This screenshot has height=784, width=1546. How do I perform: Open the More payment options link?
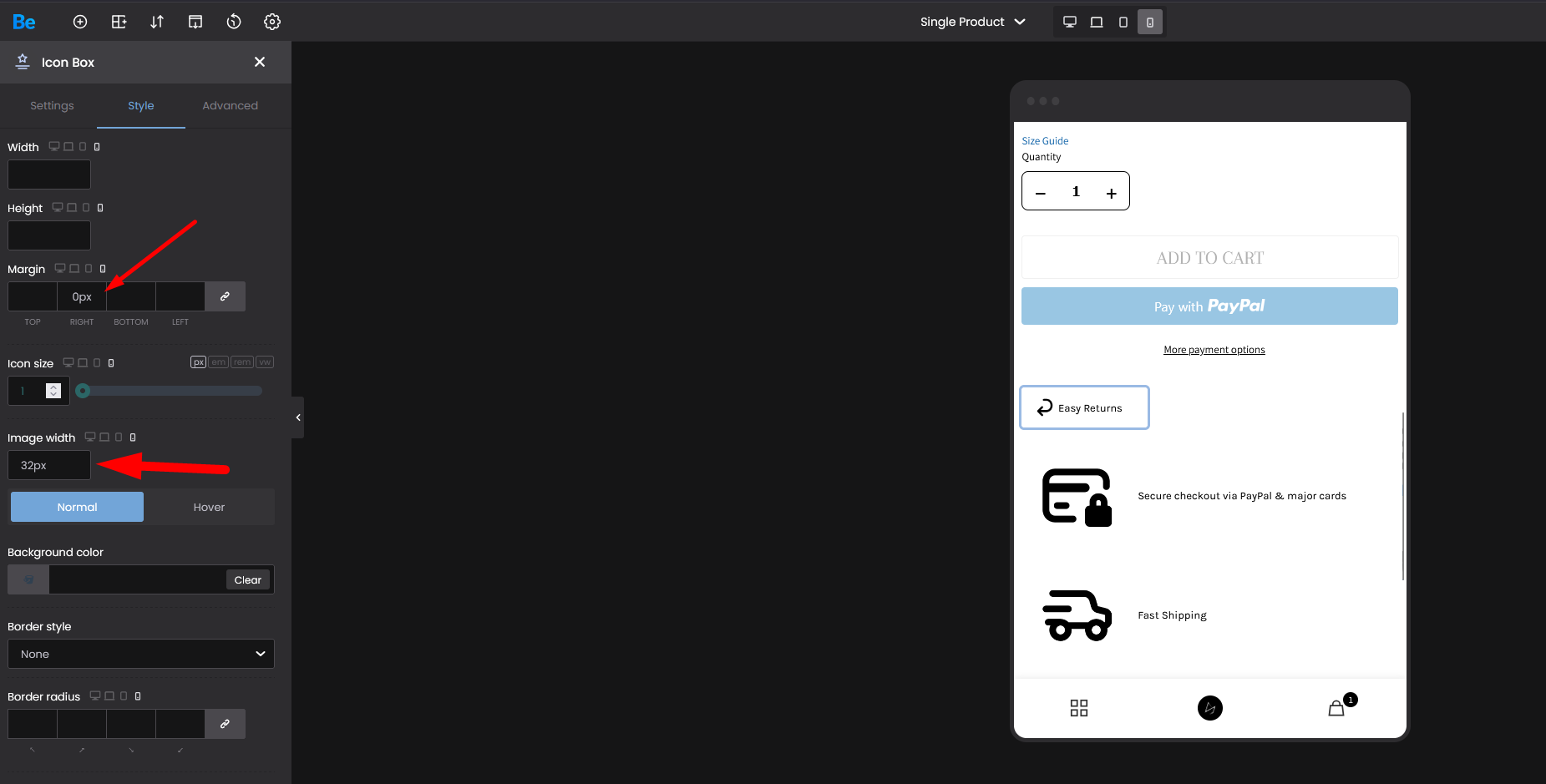(1214, 350)
